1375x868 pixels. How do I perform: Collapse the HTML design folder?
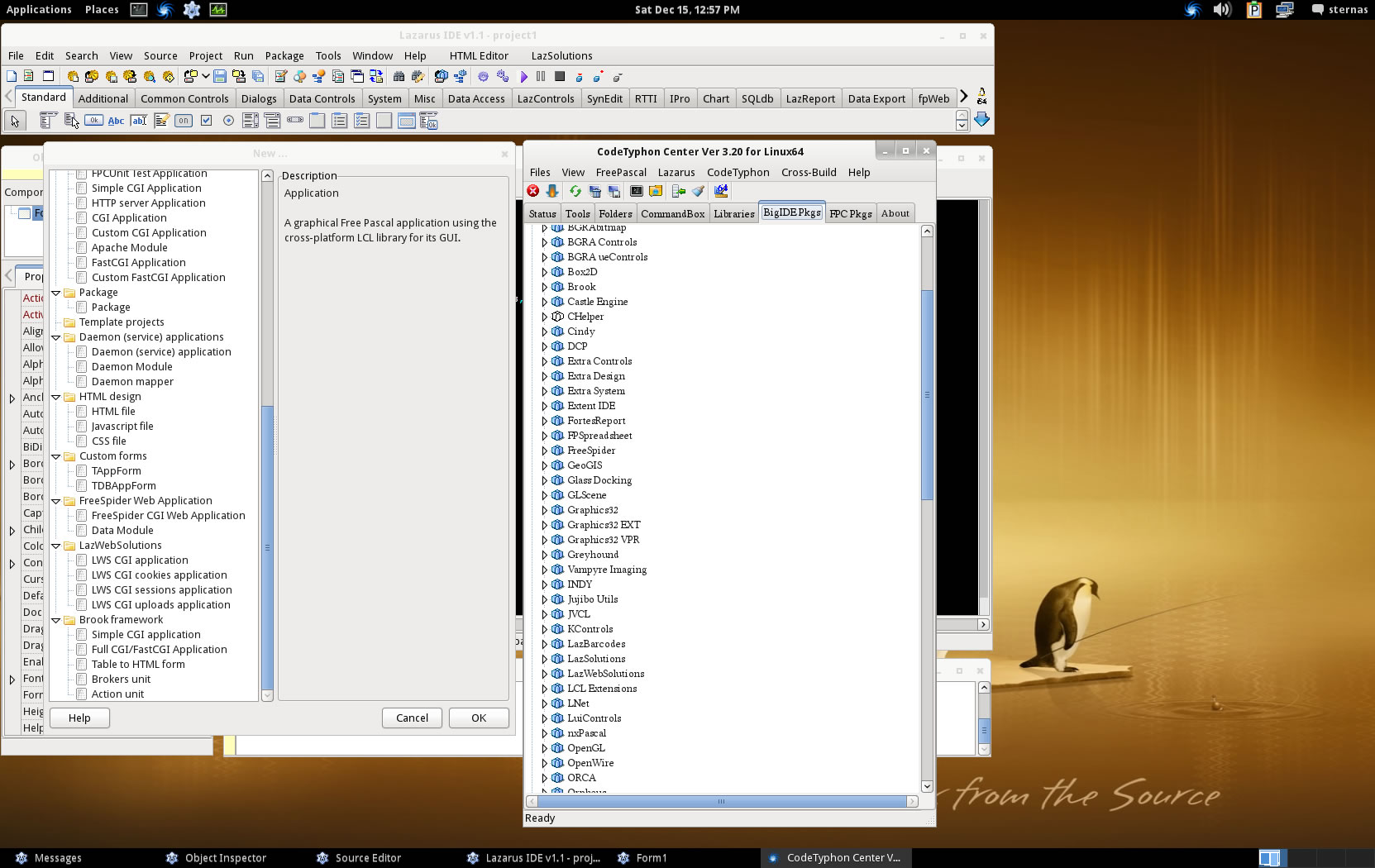[x=56, y=397]
